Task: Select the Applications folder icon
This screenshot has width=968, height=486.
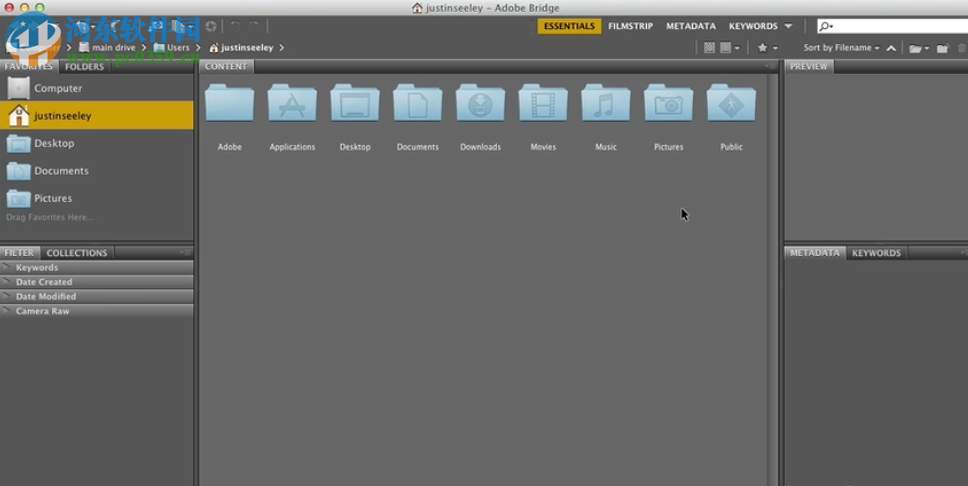Action: pyautogui.click(x=292, y=103)
